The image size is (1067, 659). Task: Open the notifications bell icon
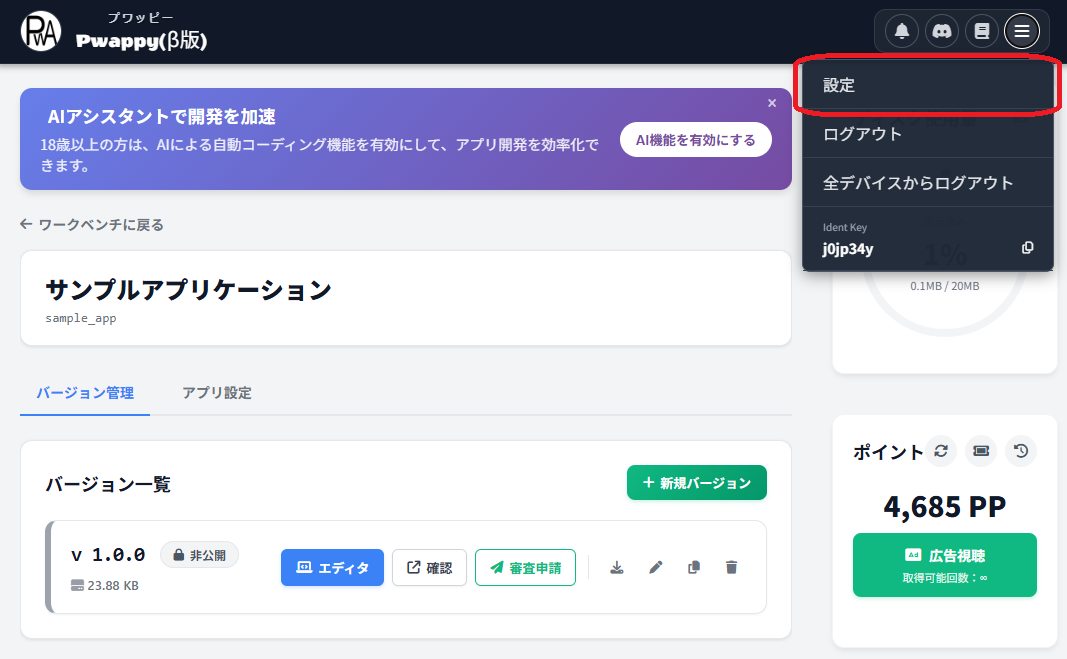[x=900, y=31]
